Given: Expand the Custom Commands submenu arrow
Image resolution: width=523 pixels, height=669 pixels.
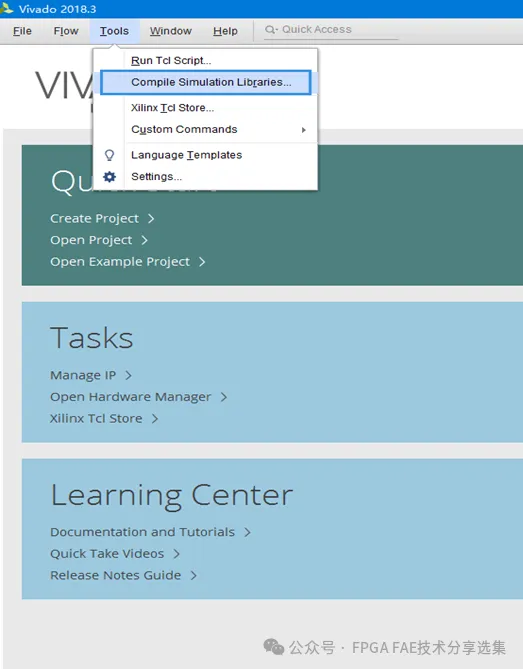Looking at the screenshot, I should (x=304, y=130).
